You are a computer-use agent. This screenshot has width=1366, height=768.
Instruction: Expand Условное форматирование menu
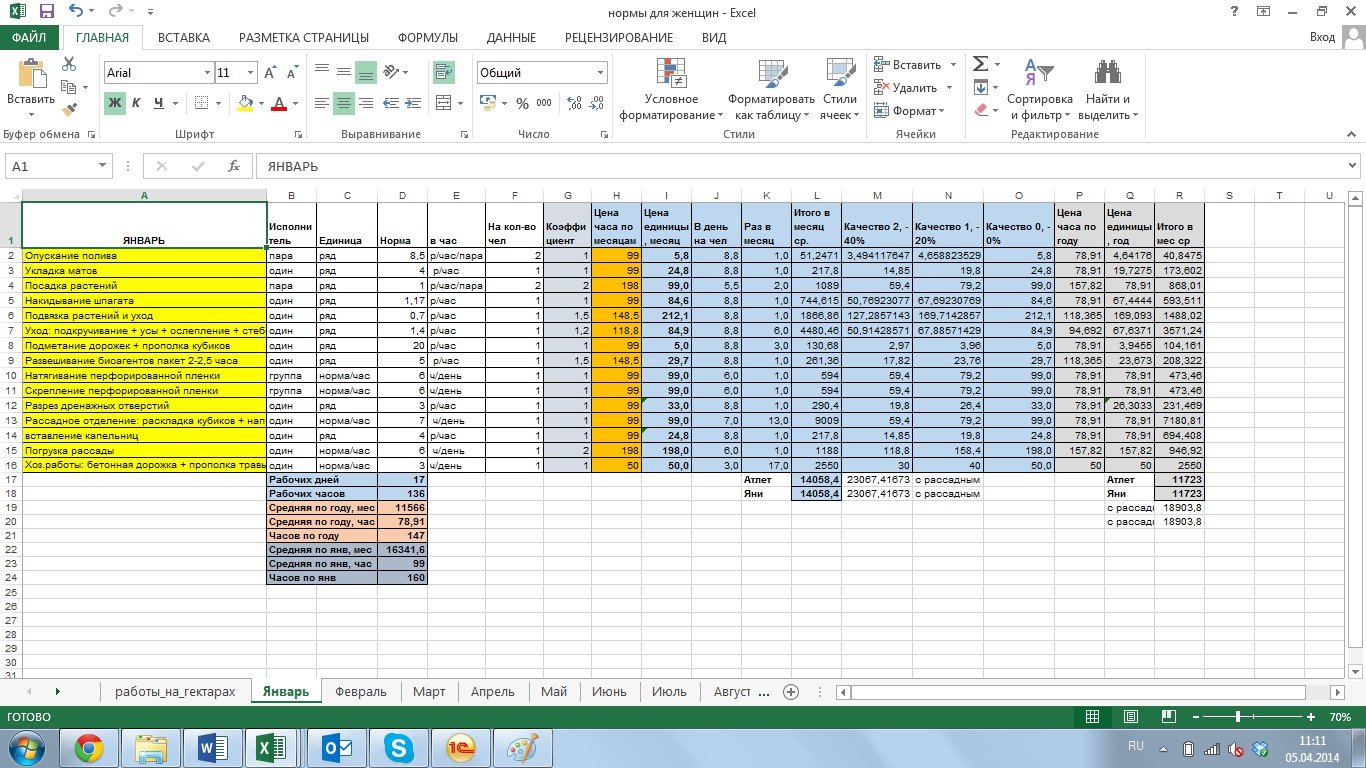pyautogui.click(x=671, y=90)
